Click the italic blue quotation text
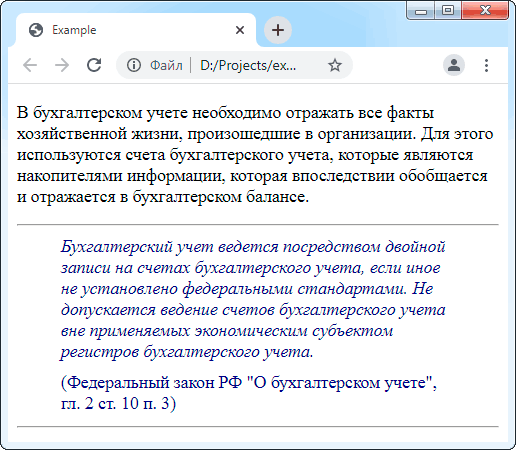 click(x=253, y=299)
